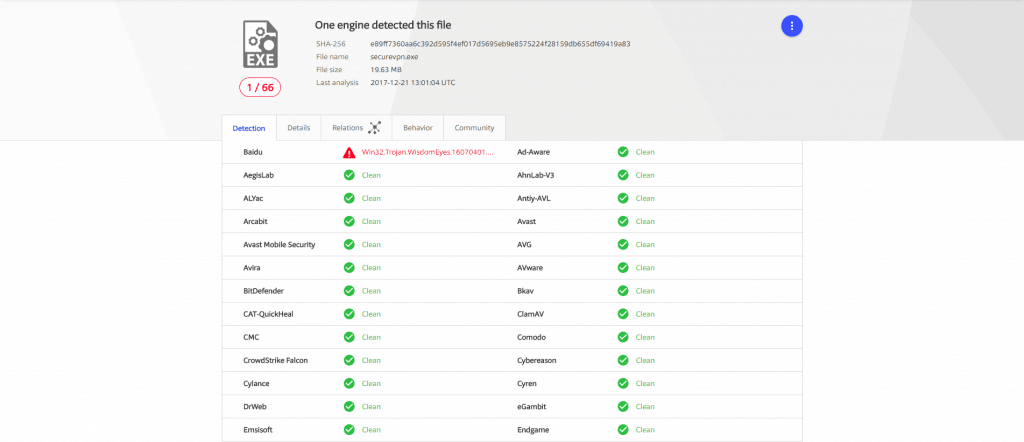Viewport: 1024px width, 442px height.
Task: Click the green check icon for Cybereason
Action: click(623, 360)
